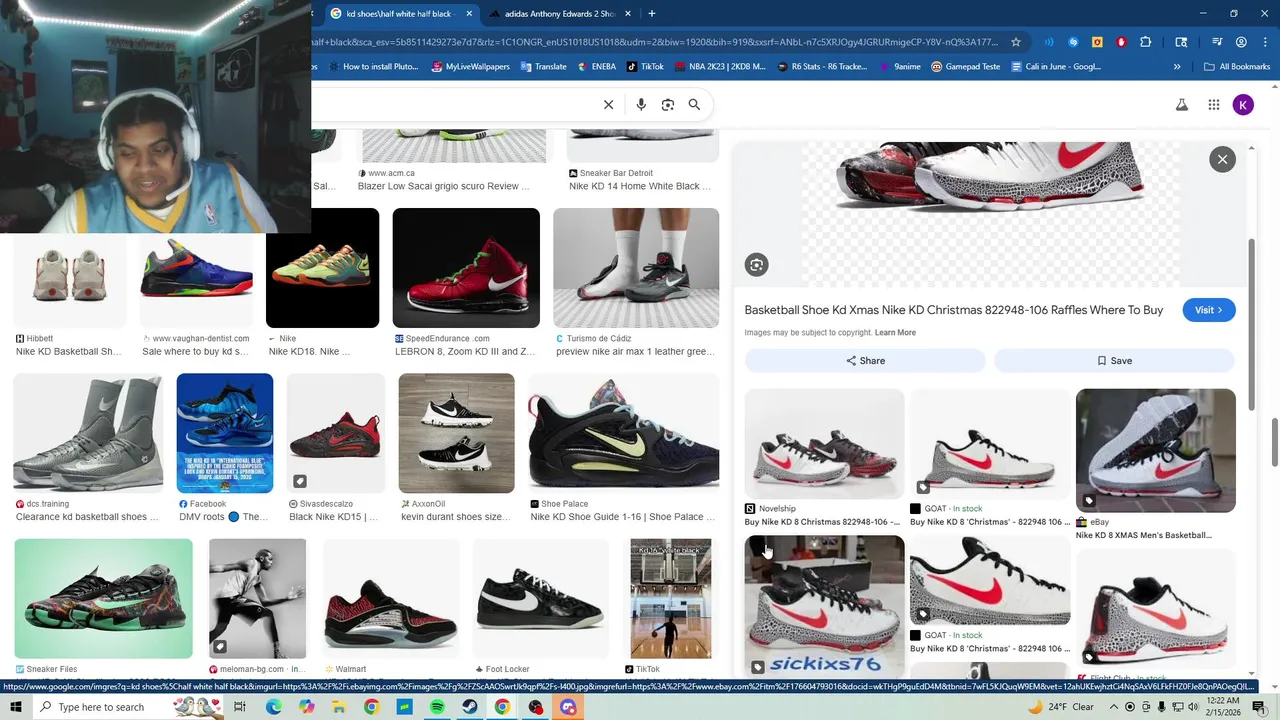Screen dimensions: 1280x720
Task: Open the Google account avatar K
Action: tap(1243, 105)
